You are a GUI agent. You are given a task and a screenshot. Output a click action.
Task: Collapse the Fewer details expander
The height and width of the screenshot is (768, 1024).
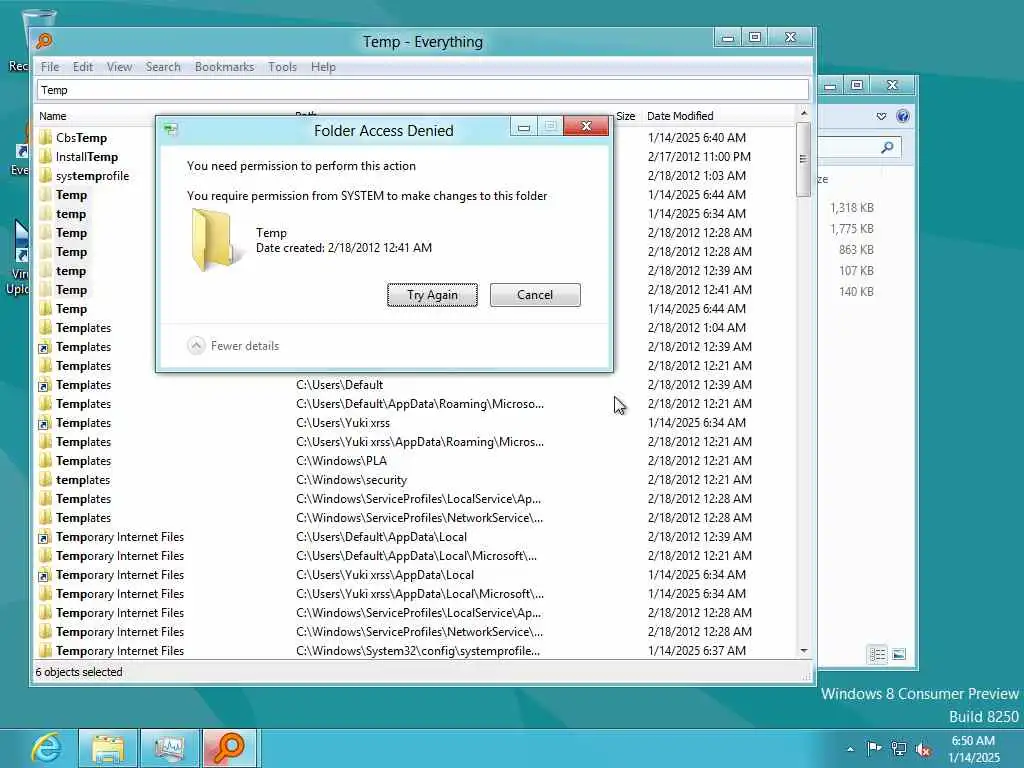[234, 345]
